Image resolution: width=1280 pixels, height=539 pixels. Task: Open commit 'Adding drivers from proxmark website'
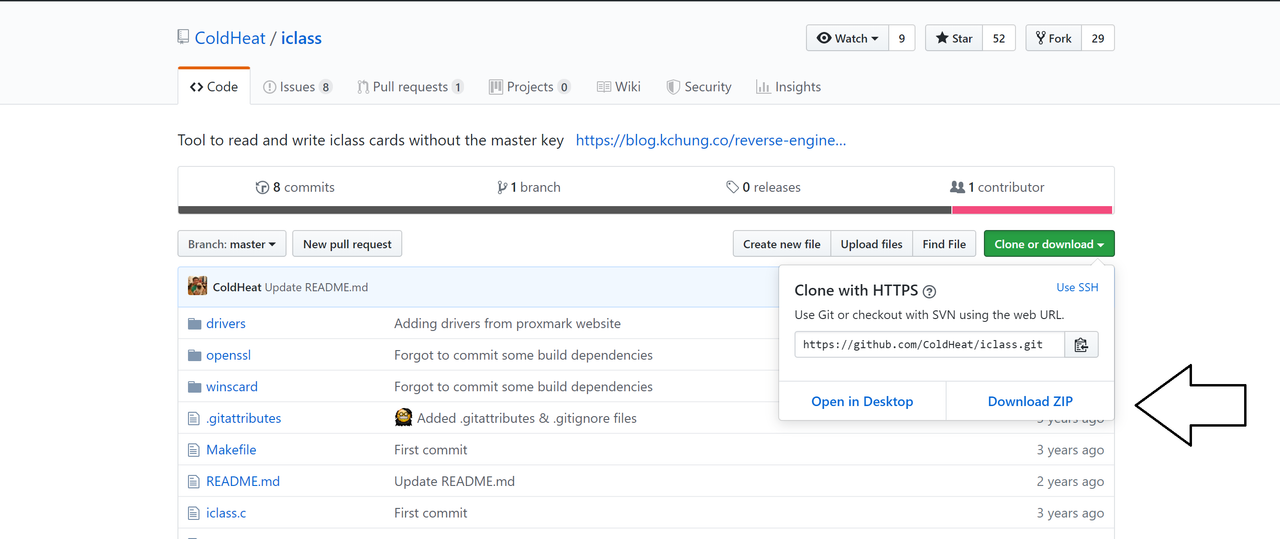coord(507,323)
